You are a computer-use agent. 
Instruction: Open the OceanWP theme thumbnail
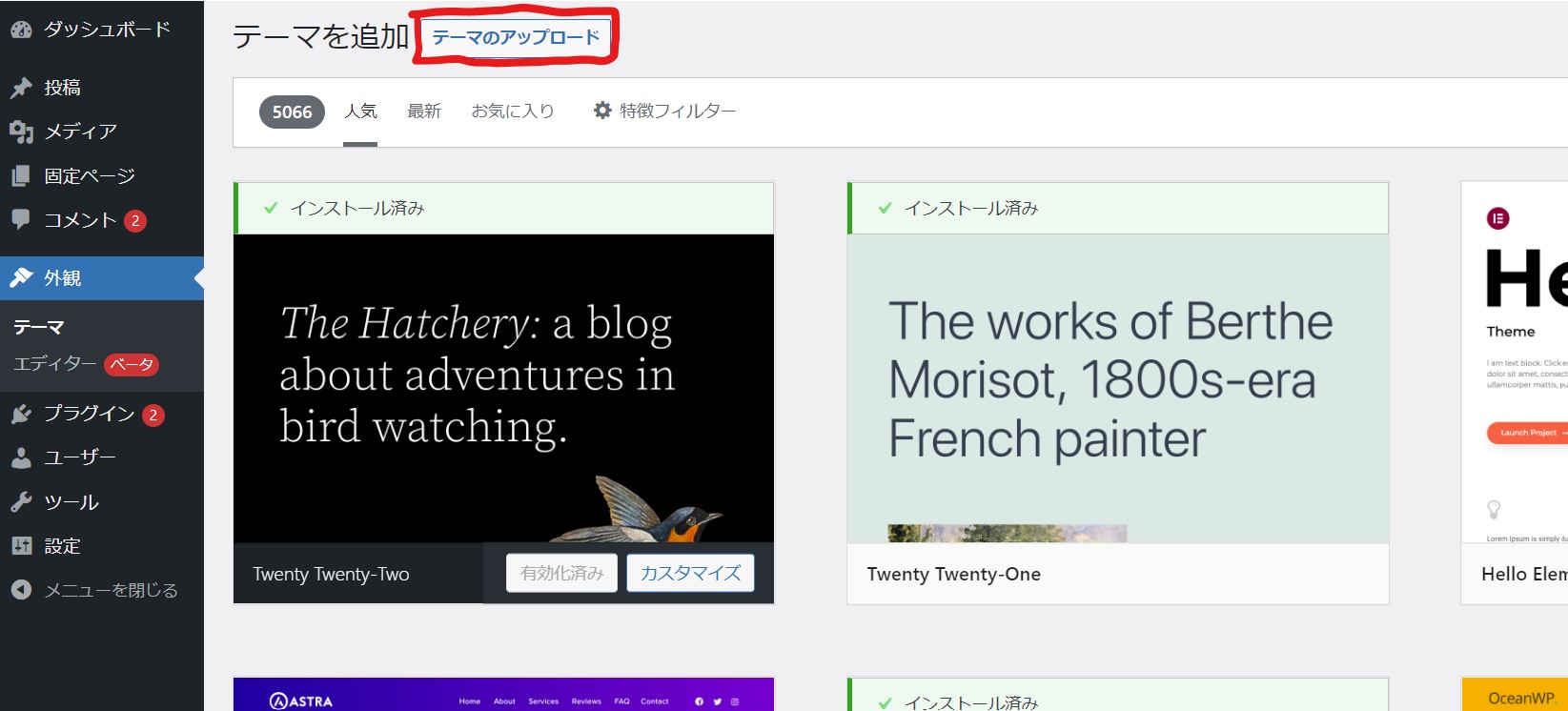(x=1515, y=695)
